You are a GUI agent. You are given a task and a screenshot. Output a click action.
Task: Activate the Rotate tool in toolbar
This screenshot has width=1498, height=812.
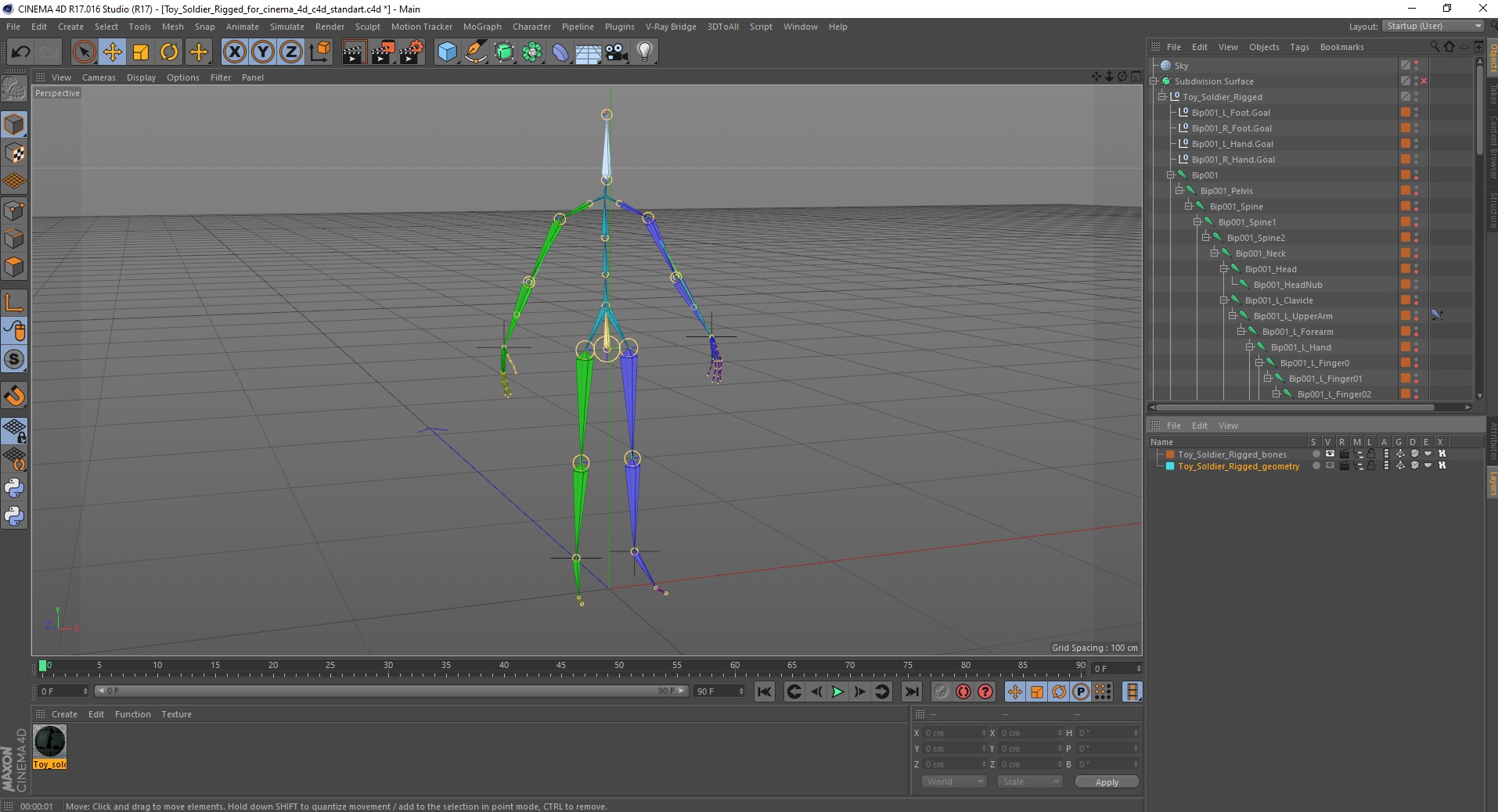(x=169, y=52)
